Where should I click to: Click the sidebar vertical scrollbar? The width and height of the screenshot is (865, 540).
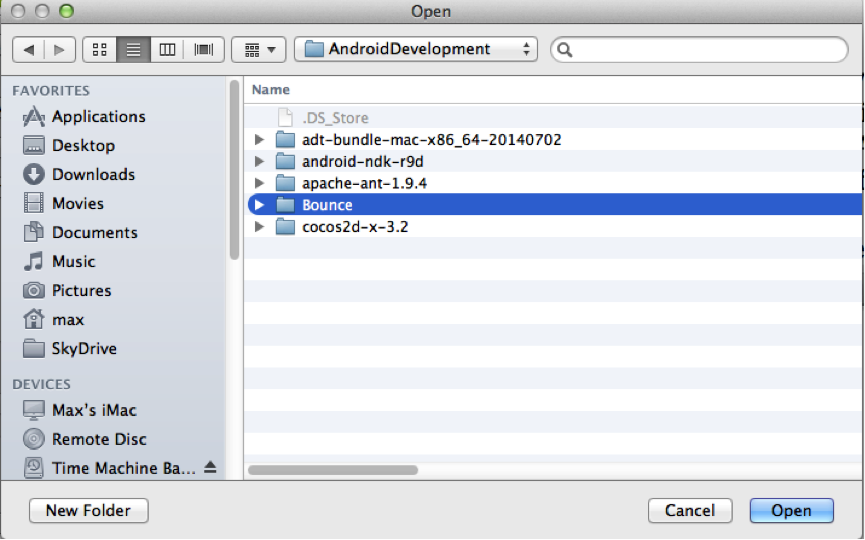pyautogui.click(x=234, y=170)
